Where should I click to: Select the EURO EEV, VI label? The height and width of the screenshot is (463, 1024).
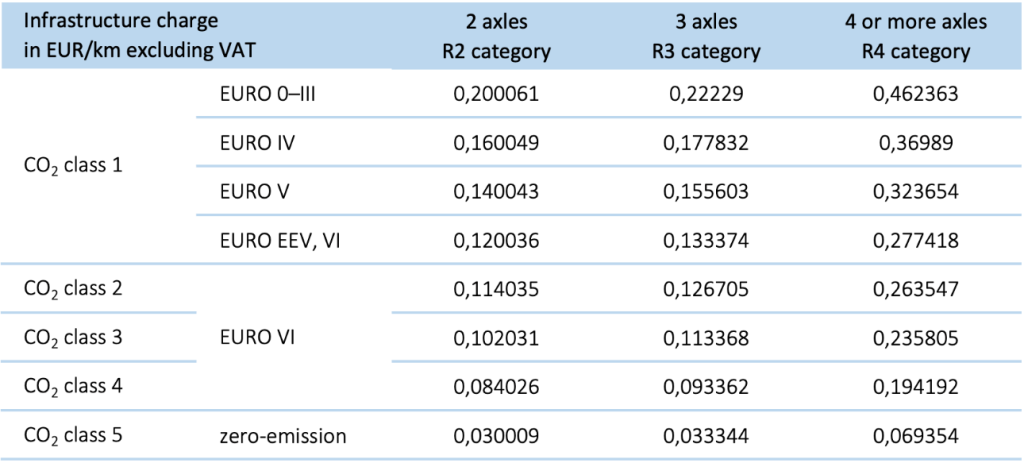(276, 239)
